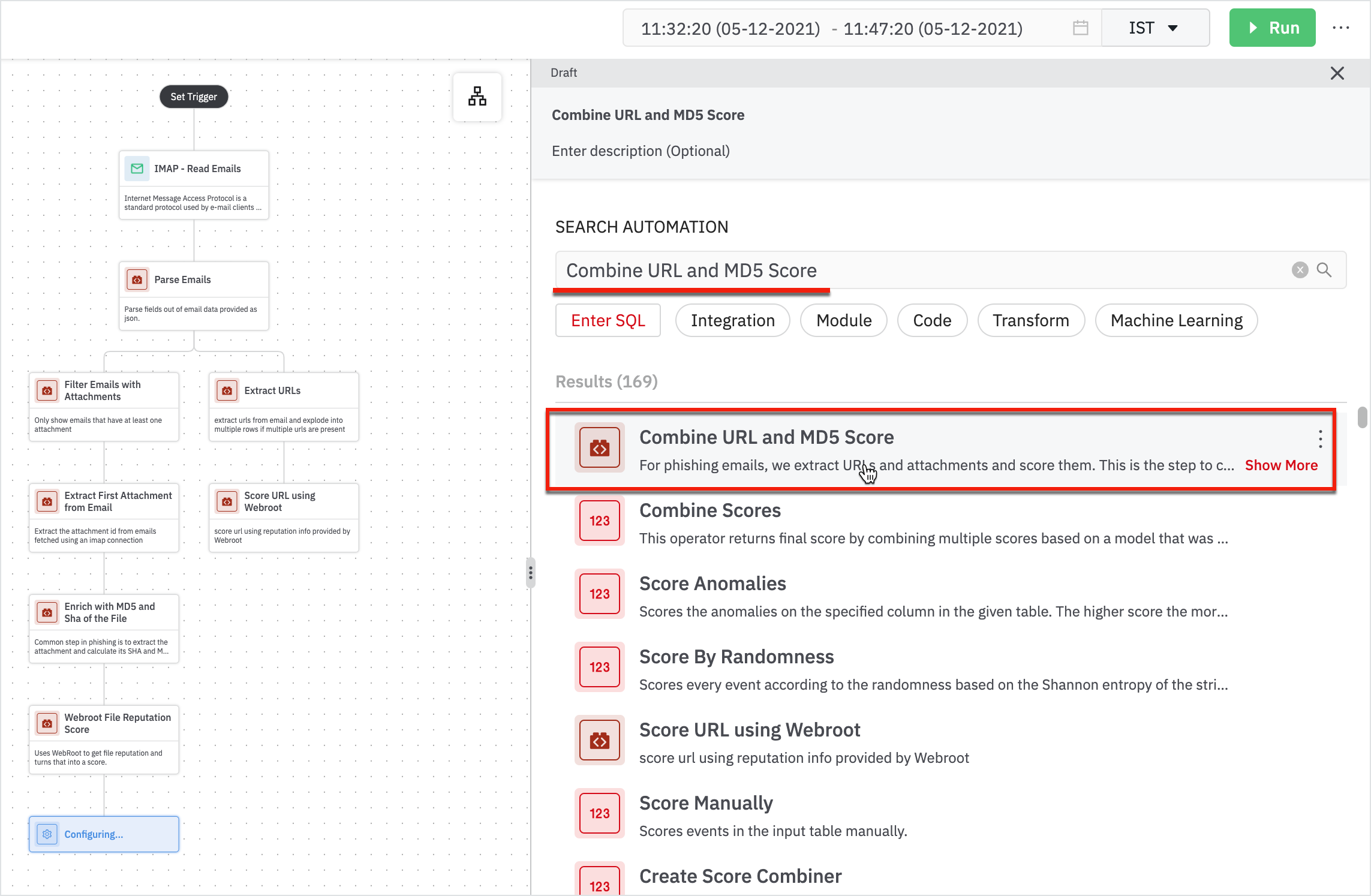Select the Score Manually result title
The width and height of the screenshot is (1371, 896).
click(706, 803)
